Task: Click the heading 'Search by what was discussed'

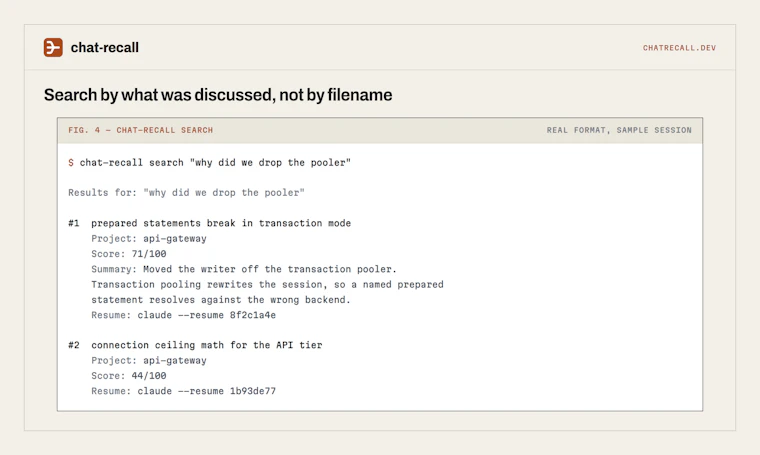Action: [218, 95]
